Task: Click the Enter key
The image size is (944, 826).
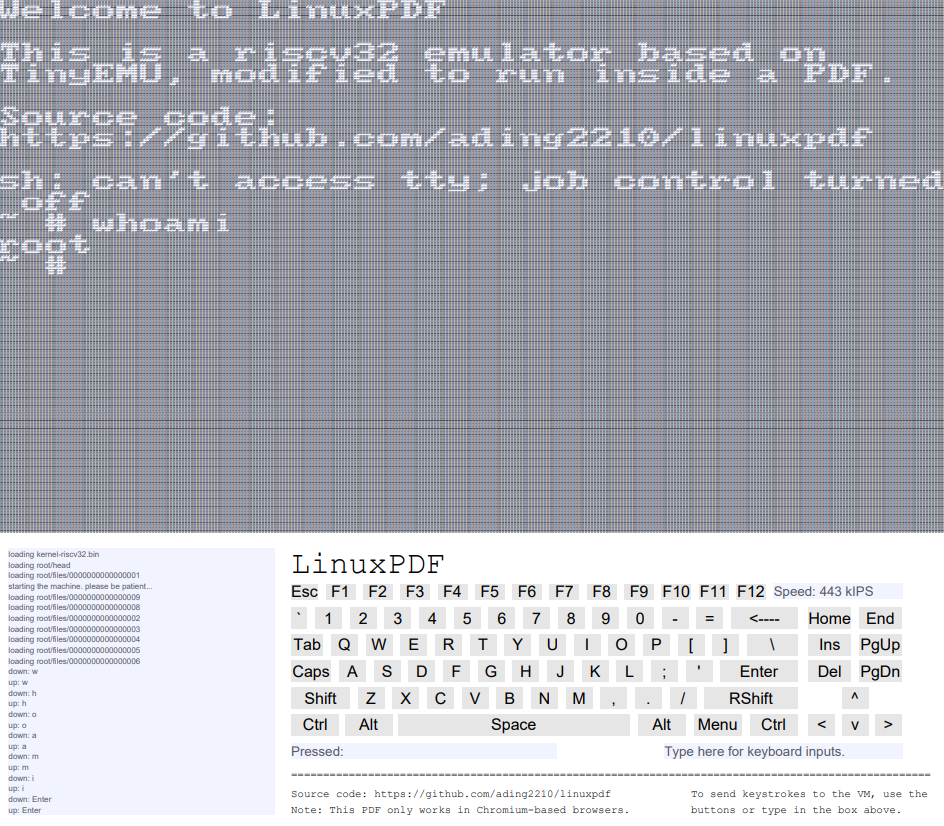Action: click(759, 671)
